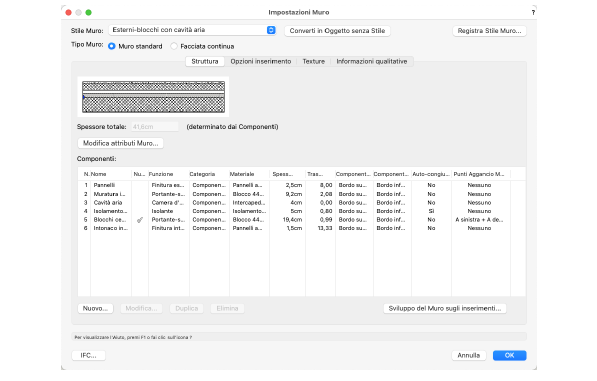Click the 19,4cm thickness cell

coord(292,220)
